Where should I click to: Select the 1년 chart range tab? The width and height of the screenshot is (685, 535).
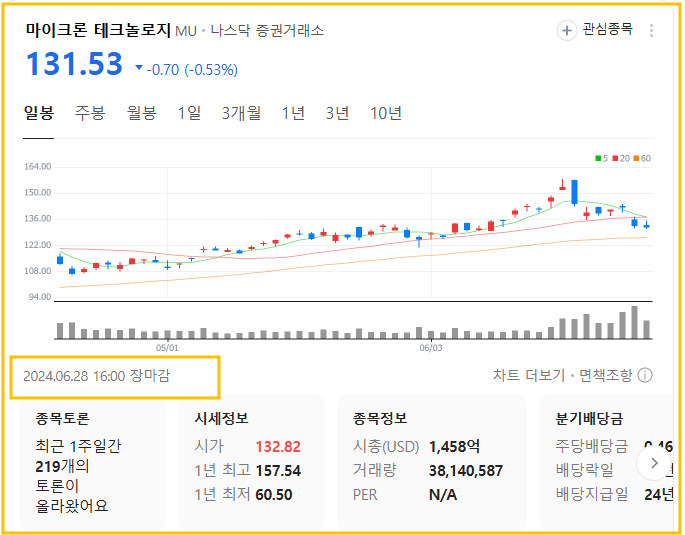point(293,113)
